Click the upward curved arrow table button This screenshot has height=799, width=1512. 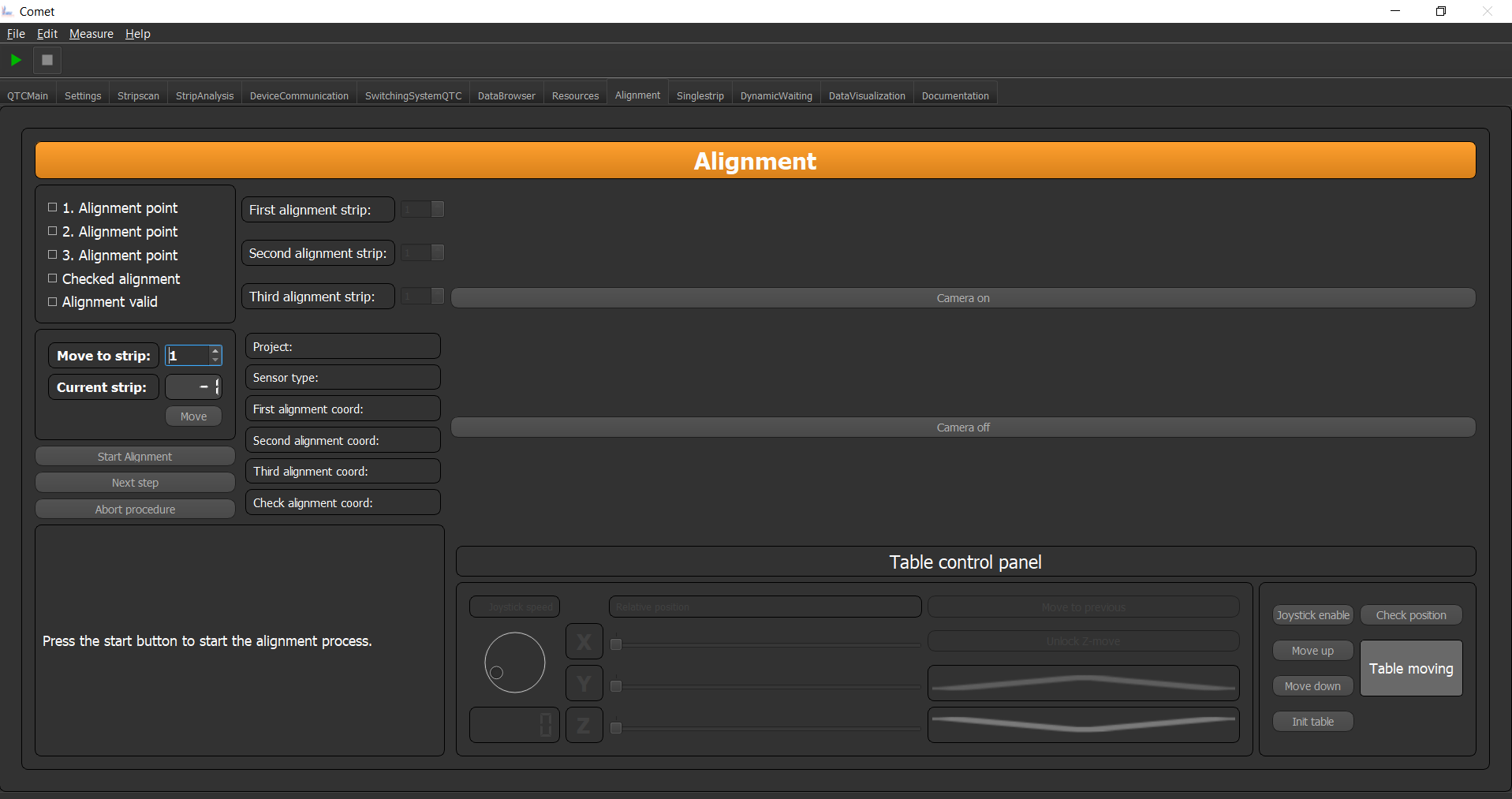(1083, 684)
